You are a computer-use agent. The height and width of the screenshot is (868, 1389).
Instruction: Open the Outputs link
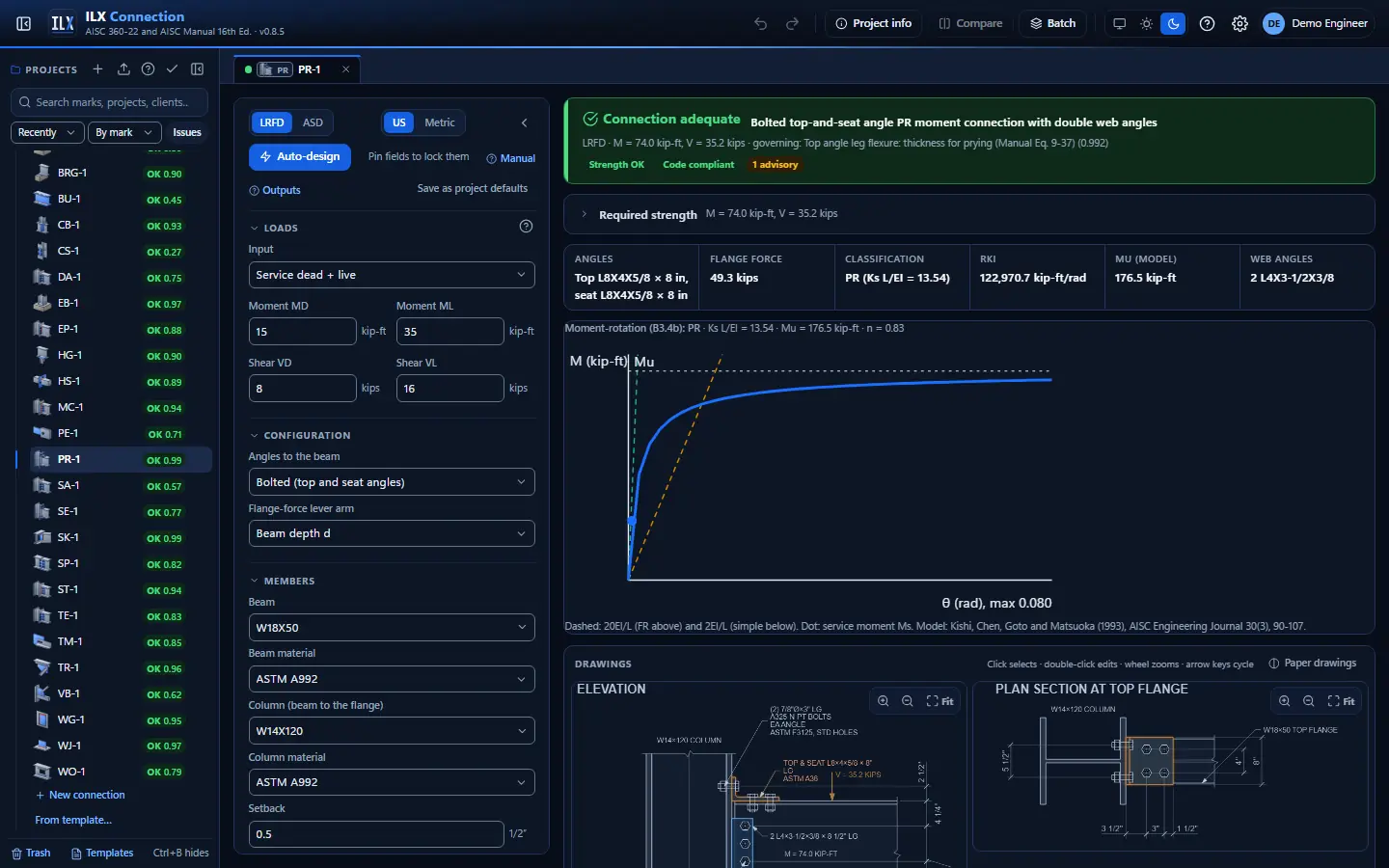(x=275, y=190)
